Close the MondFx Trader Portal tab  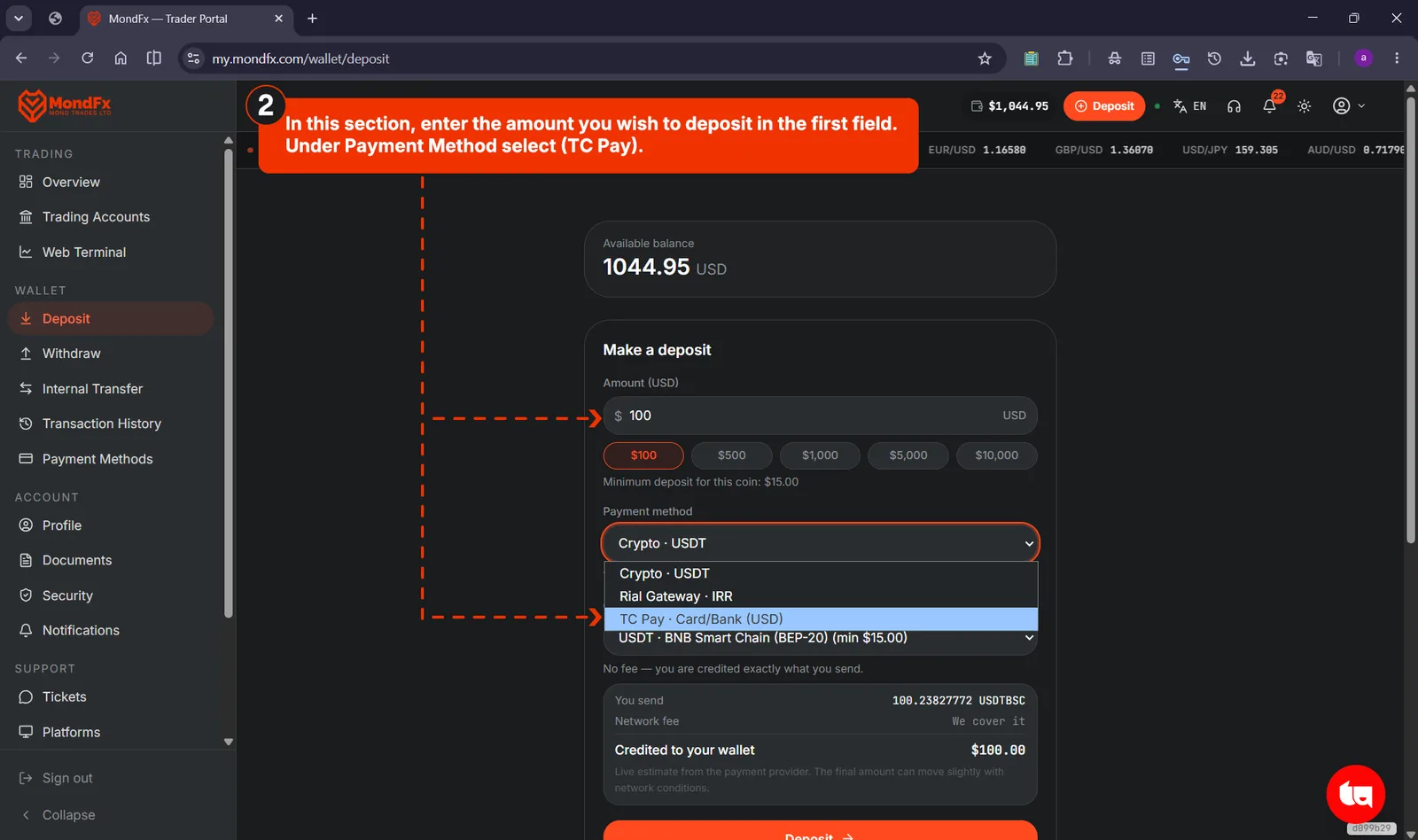pos(278,19)
